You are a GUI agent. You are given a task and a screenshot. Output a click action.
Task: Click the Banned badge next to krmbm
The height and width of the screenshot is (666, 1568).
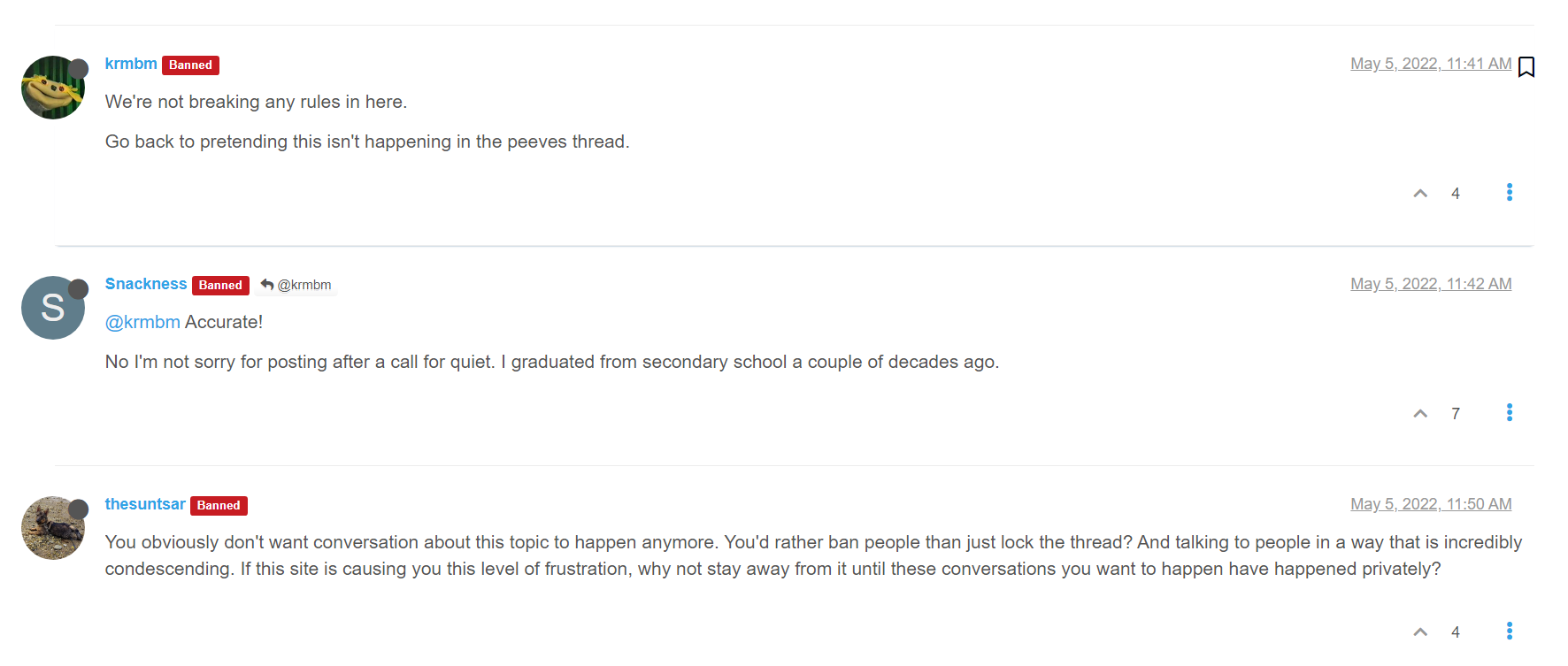pyautogui.click(x=190, y=65)
